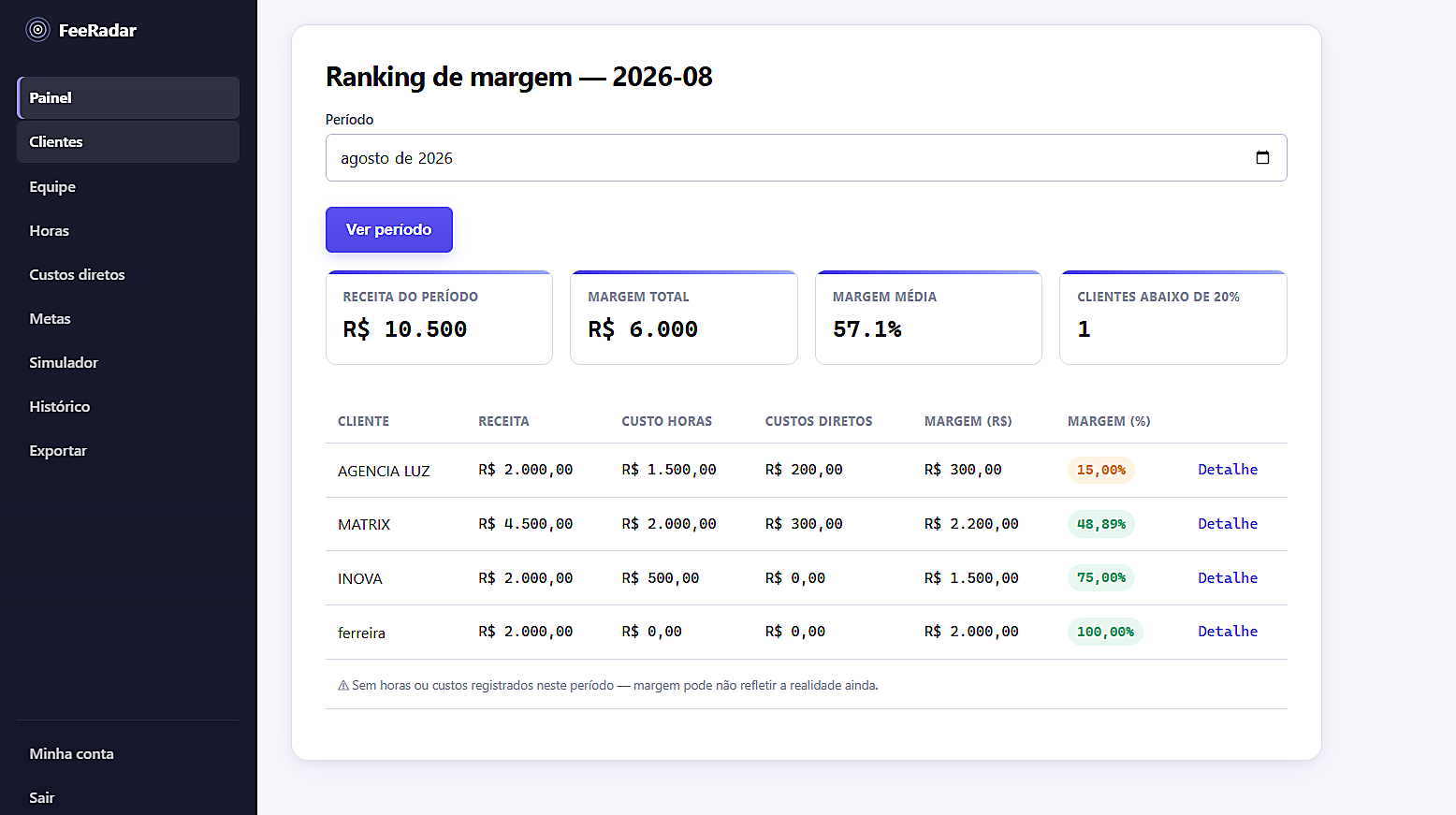Open the Painel sidebar item
1456x815 pixels.
coord(128,97)
